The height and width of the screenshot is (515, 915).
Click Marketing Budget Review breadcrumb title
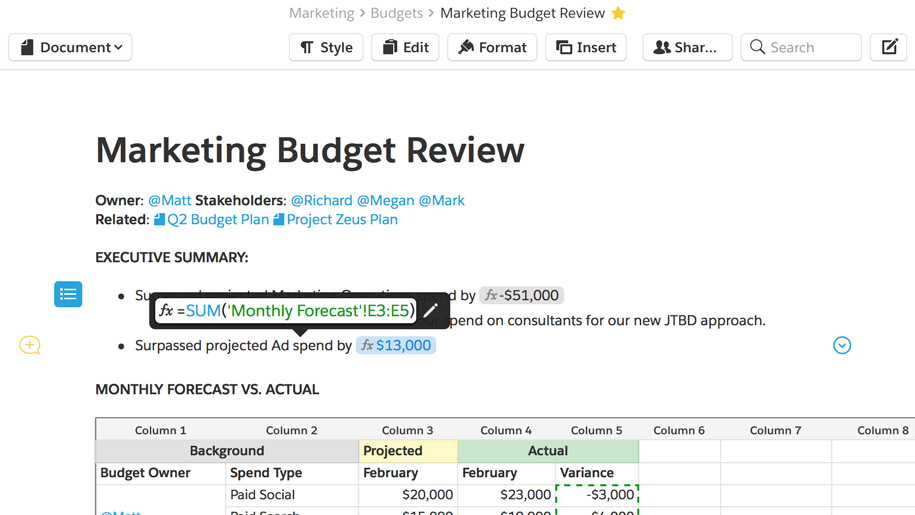pos(522,13)
